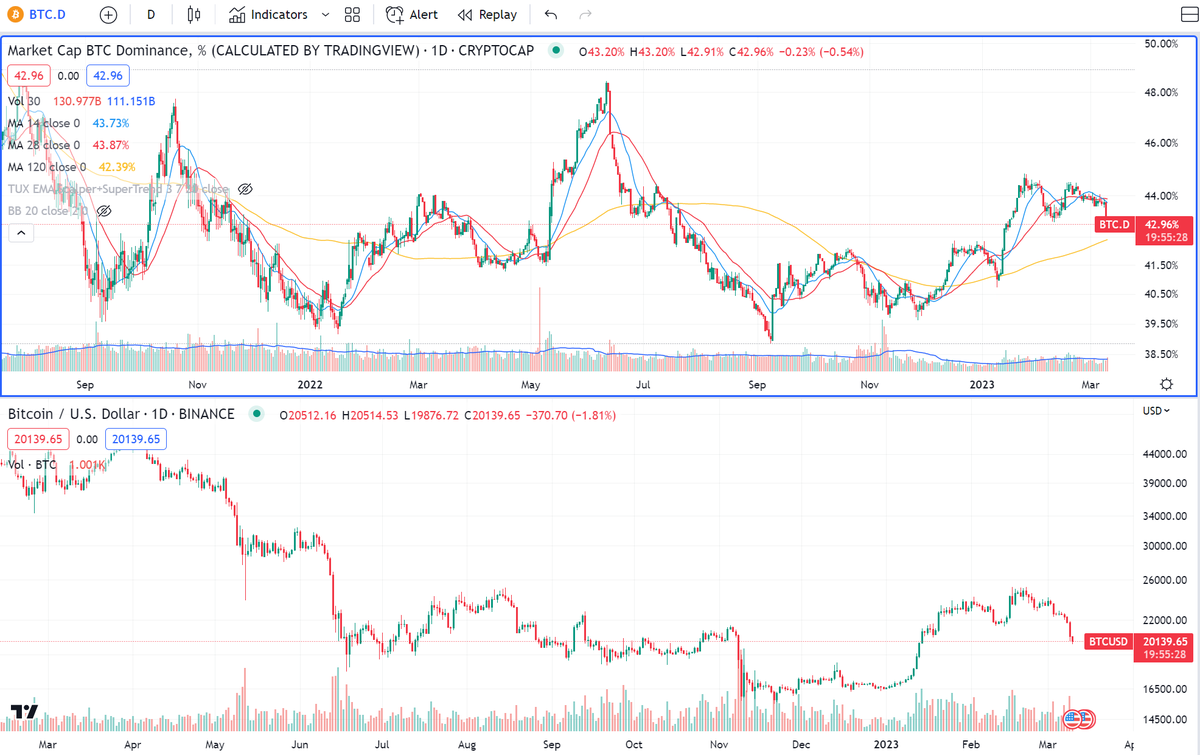Click the blue 20139.65 buy price box
The width and height of the screenshot is (1200, 755).
tap(135, 438)
